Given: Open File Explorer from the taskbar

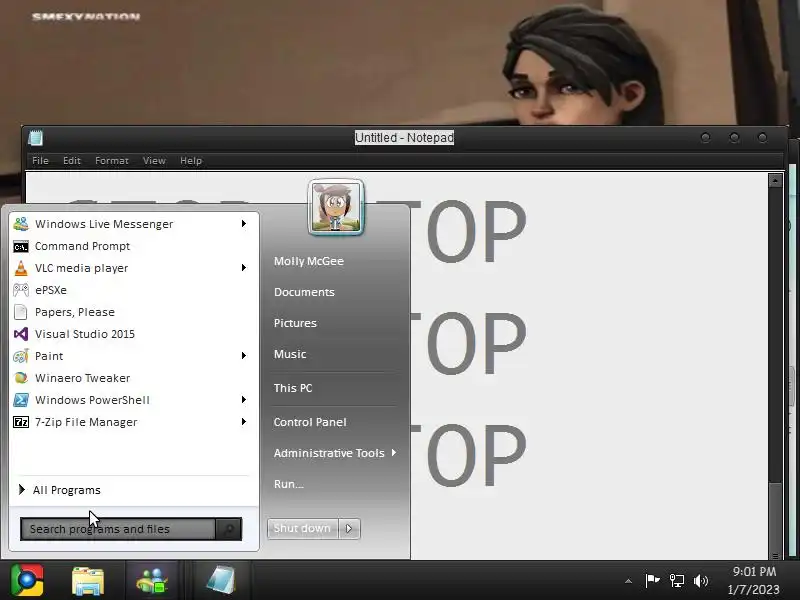Looking at the screenshot, I should click(88, 581).
